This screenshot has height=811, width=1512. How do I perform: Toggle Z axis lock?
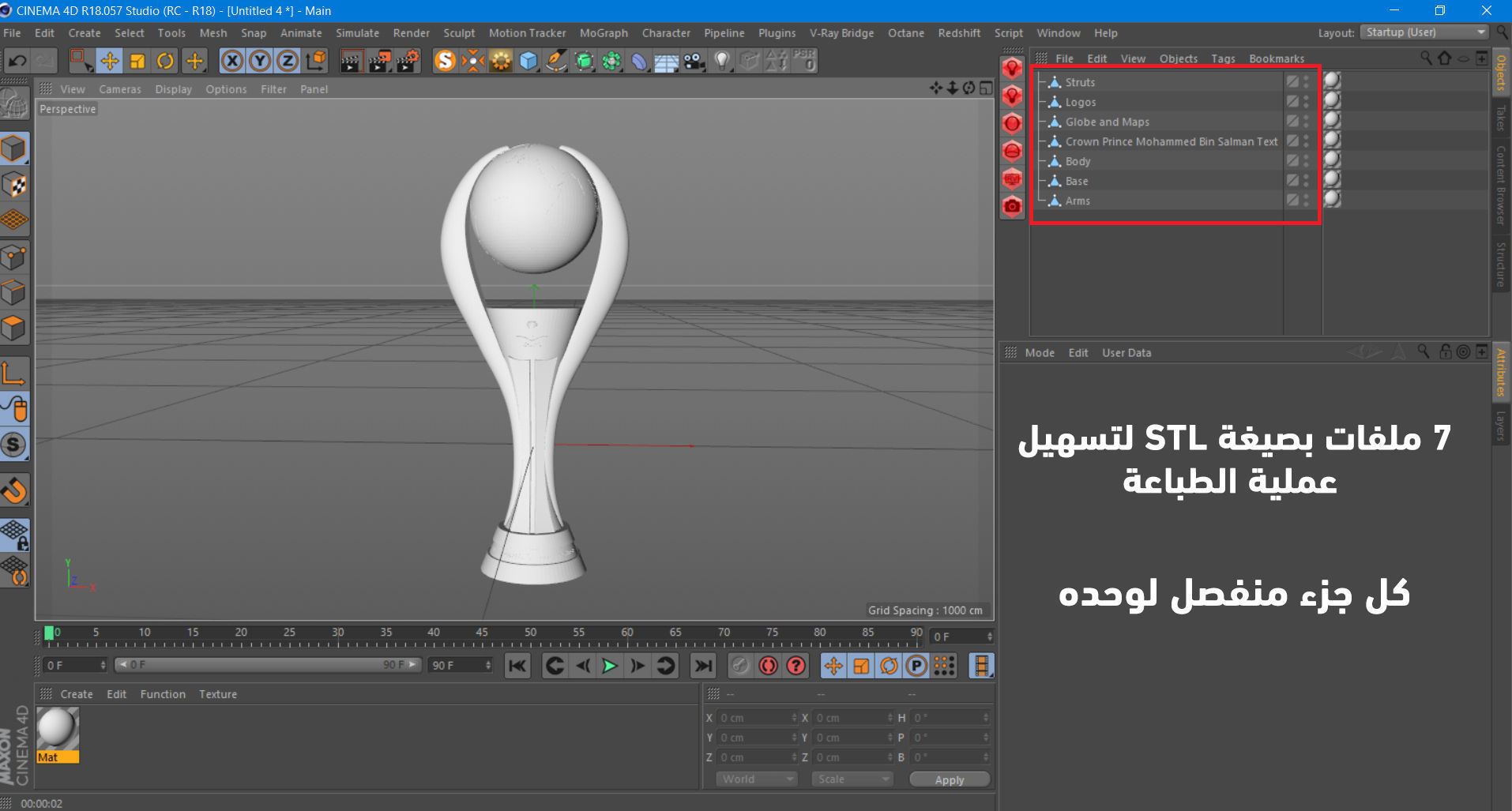click(x=288, y=61)
